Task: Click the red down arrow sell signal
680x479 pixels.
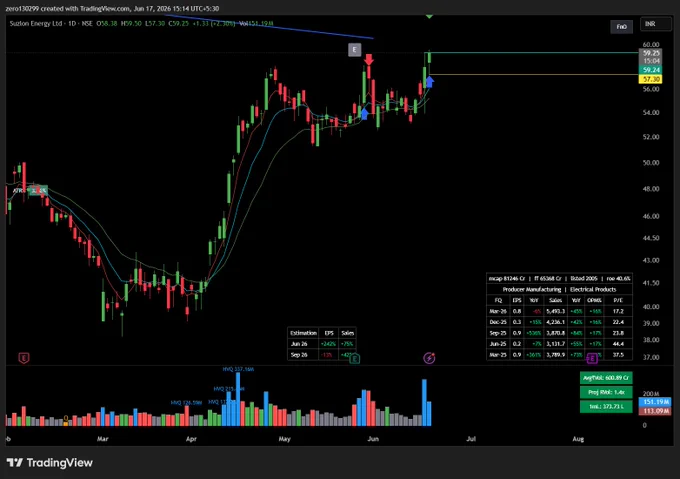Action: (x=369, y=59)
